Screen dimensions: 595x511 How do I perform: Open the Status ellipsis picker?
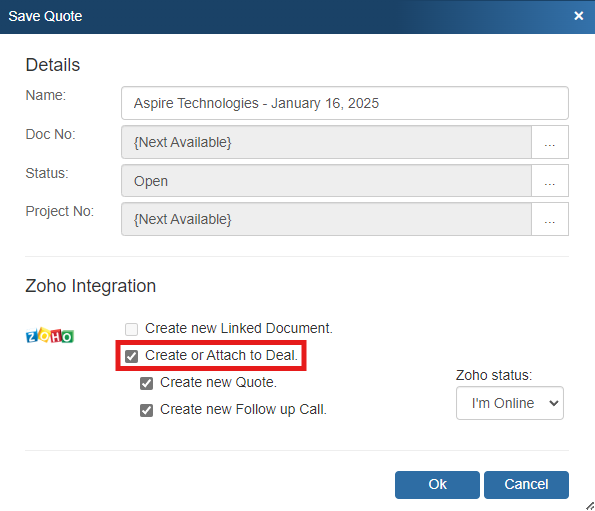(550, 181)
